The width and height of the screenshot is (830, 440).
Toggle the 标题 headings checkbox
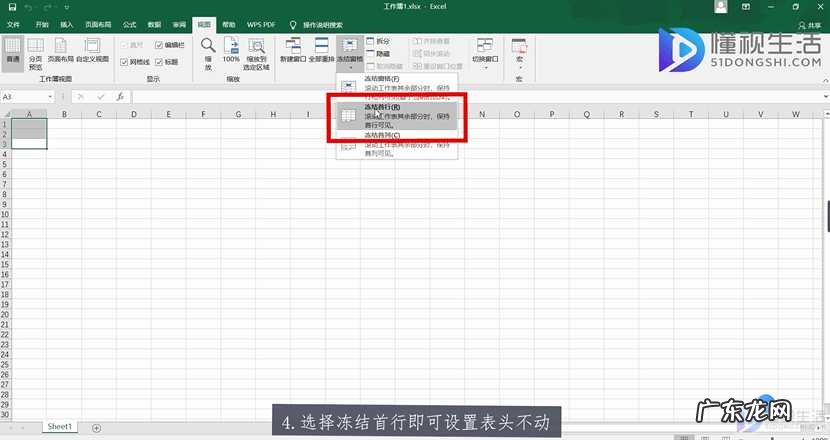point(167,62)
